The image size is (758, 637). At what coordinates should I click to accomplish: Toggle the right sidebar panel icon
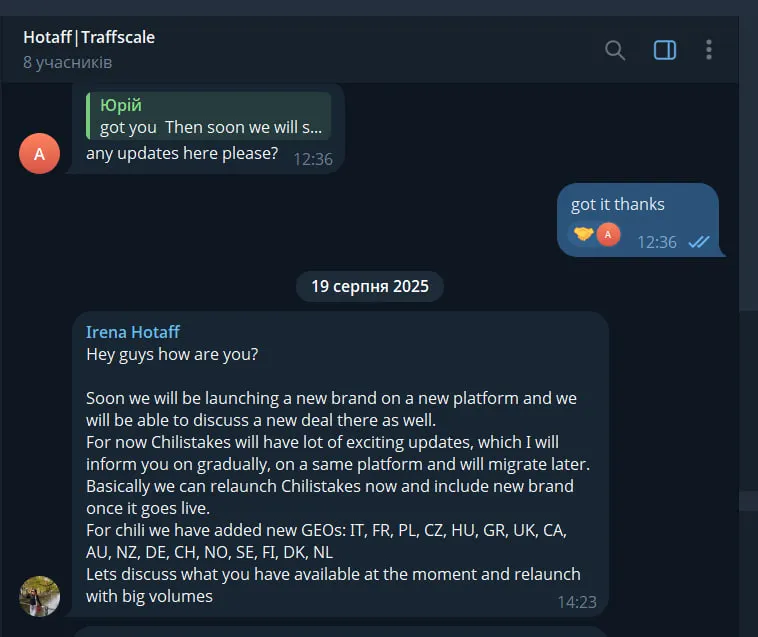tap(665, 50)
